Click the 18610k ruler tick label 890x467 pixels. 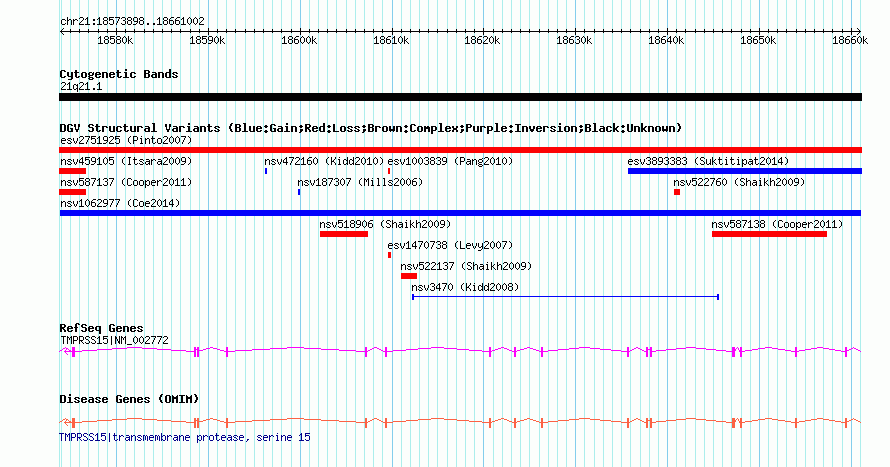pos(391,40)
